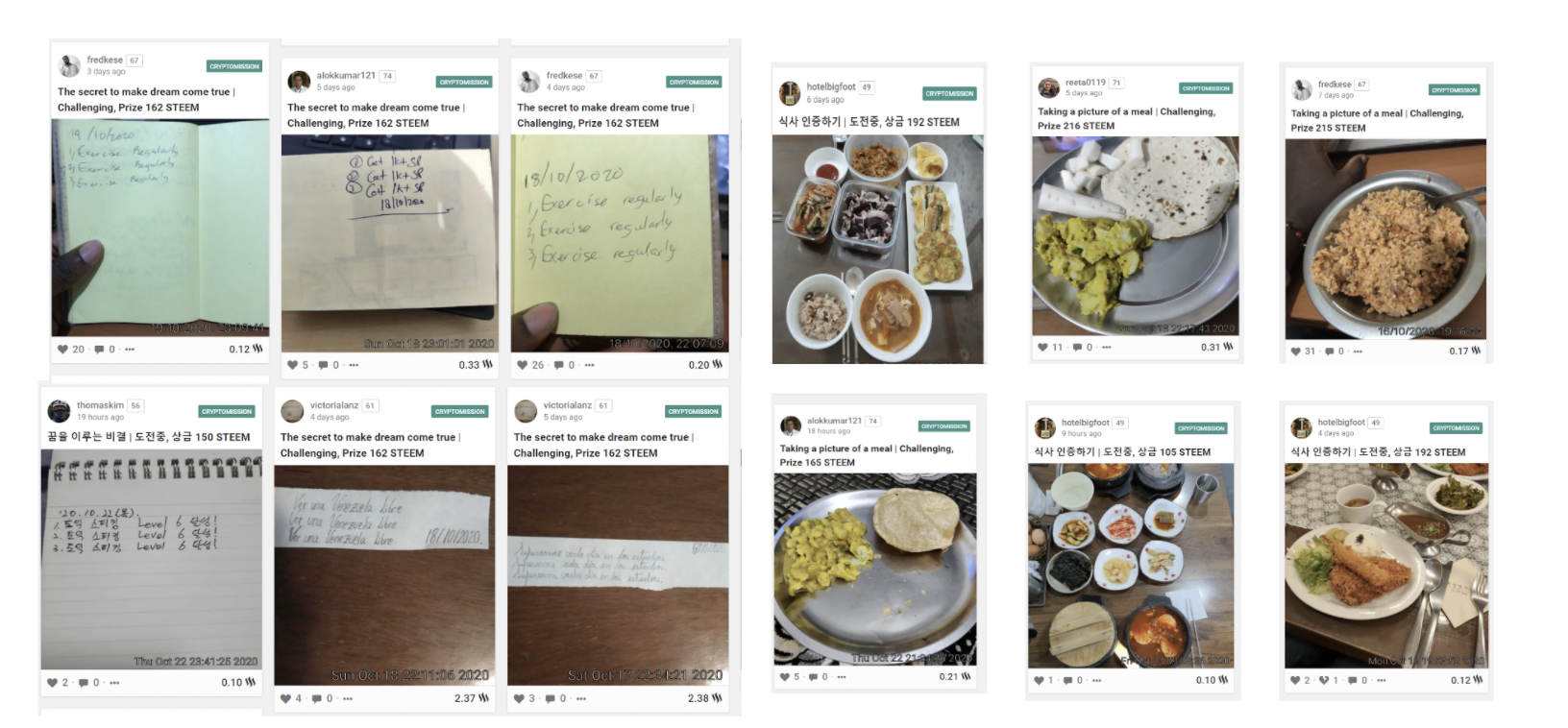Visit the thomaskim username link
Screen dimensions: 1568x728
coord(100,405)
